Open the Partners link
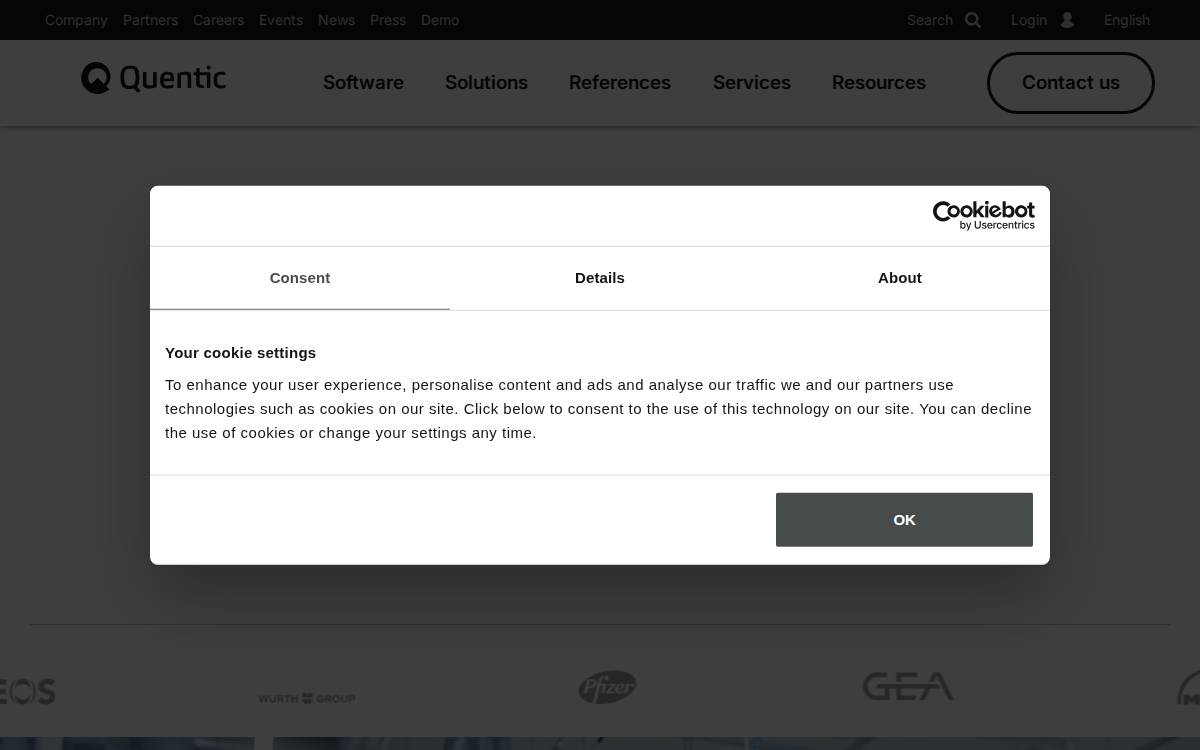Screen dimensions: 1200x750 150,20
